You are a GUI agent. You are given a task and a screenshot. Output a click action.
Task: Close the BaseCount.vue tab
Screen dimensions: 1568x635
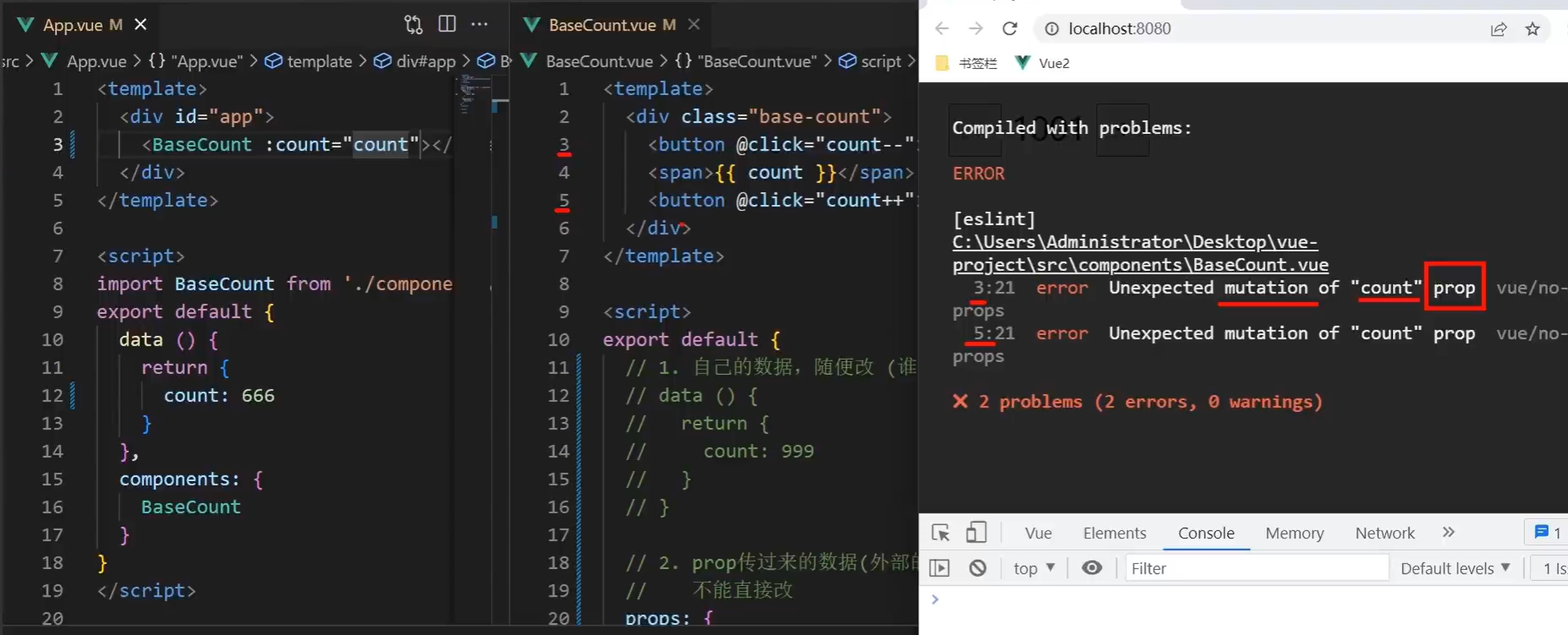click(x=694, y=25)
